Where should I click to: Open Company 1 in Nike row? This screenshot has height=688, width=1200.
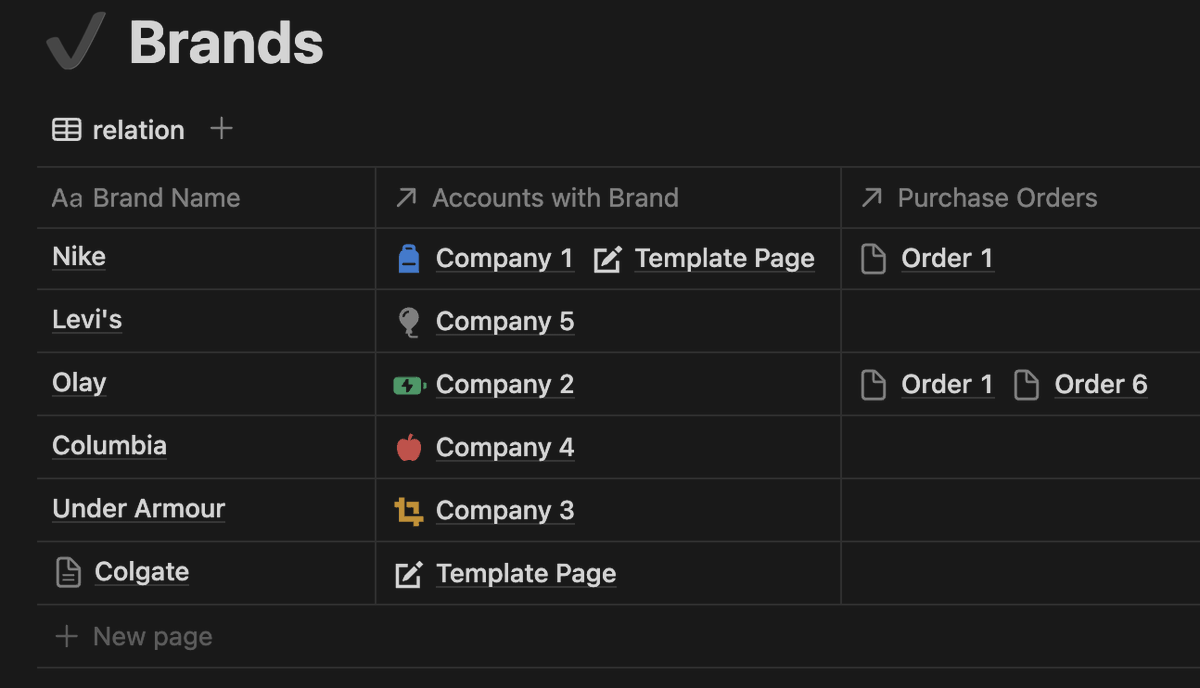tap(505, 259)
